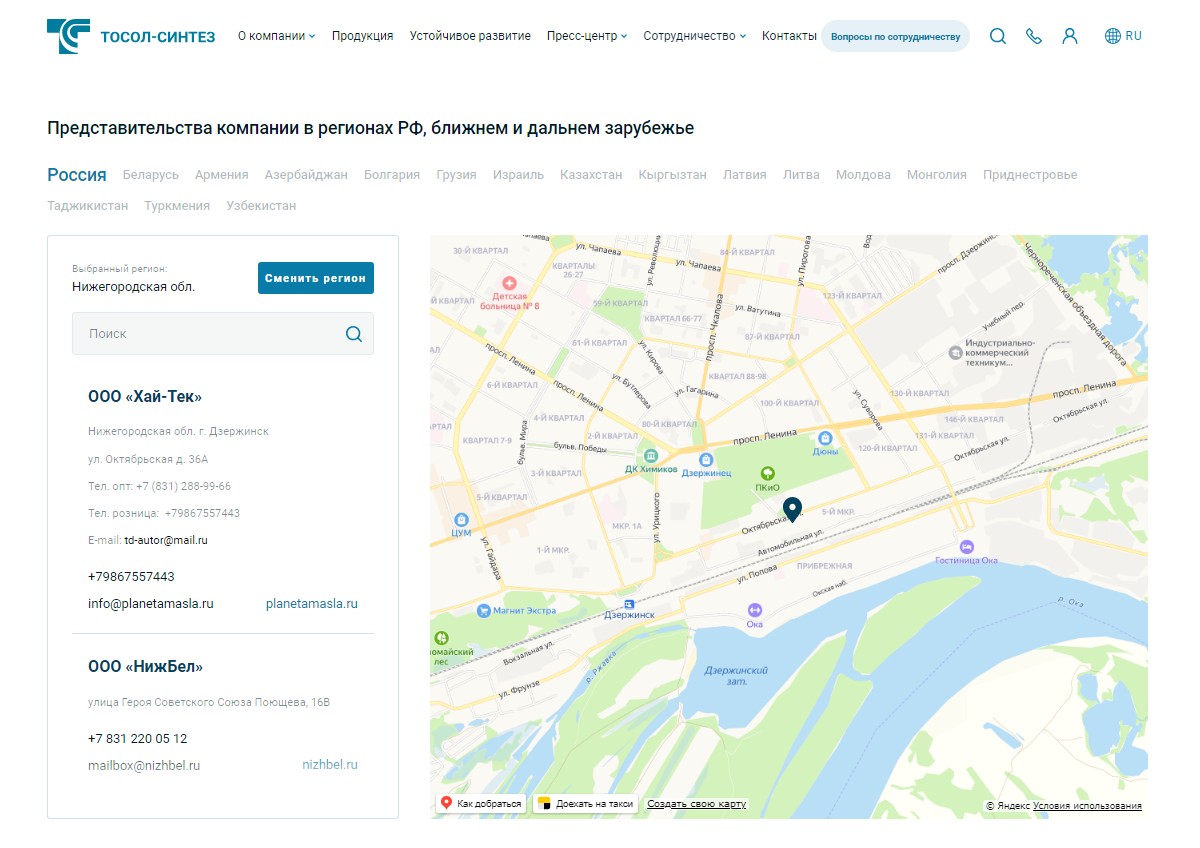The height and width of the screenshot is (848, 1200).
Task: Open Контакты menu item
Action: [789, 36]
